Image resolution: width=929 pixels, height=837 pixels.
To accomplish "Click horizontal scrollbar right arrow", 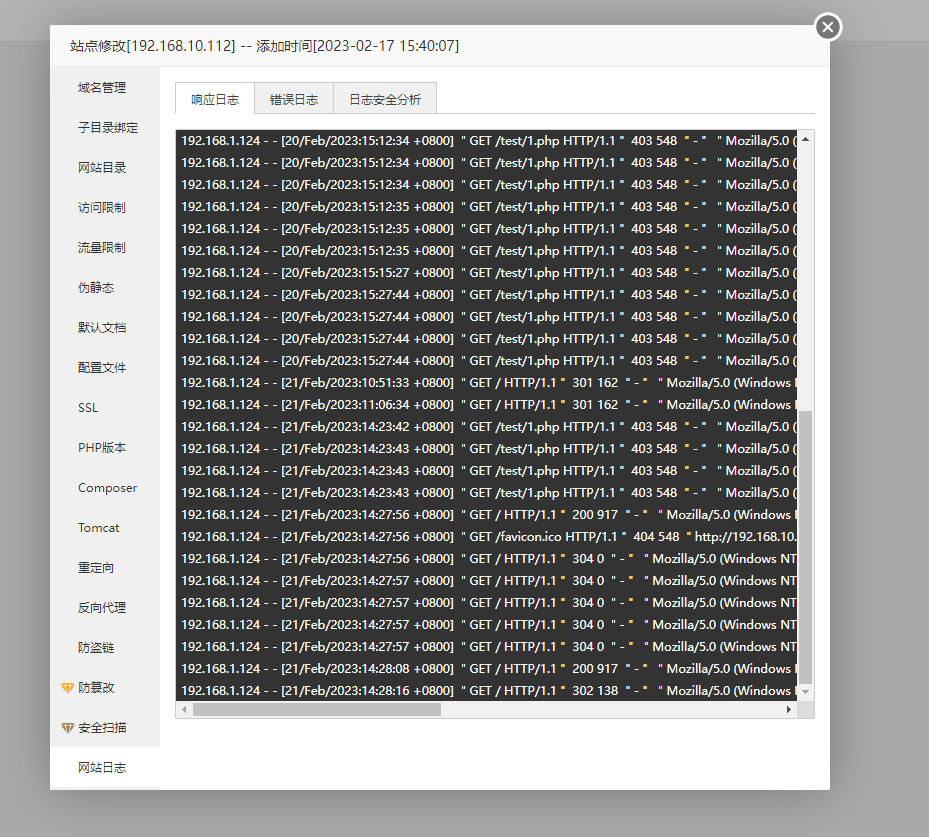I will click(x=789, y=709).
